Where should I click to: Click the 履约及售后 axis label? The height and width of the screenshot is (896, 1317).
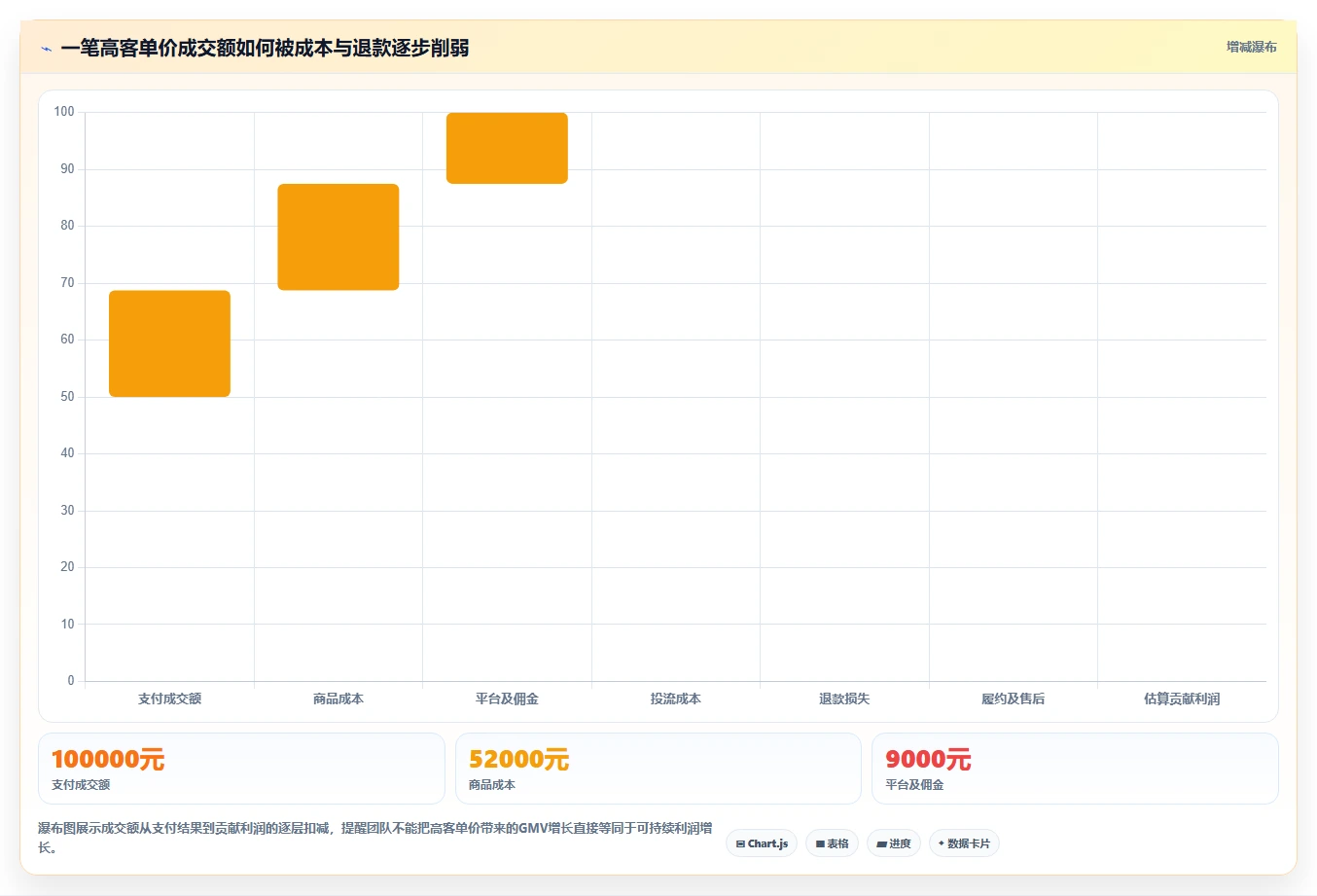(1014, 699)
